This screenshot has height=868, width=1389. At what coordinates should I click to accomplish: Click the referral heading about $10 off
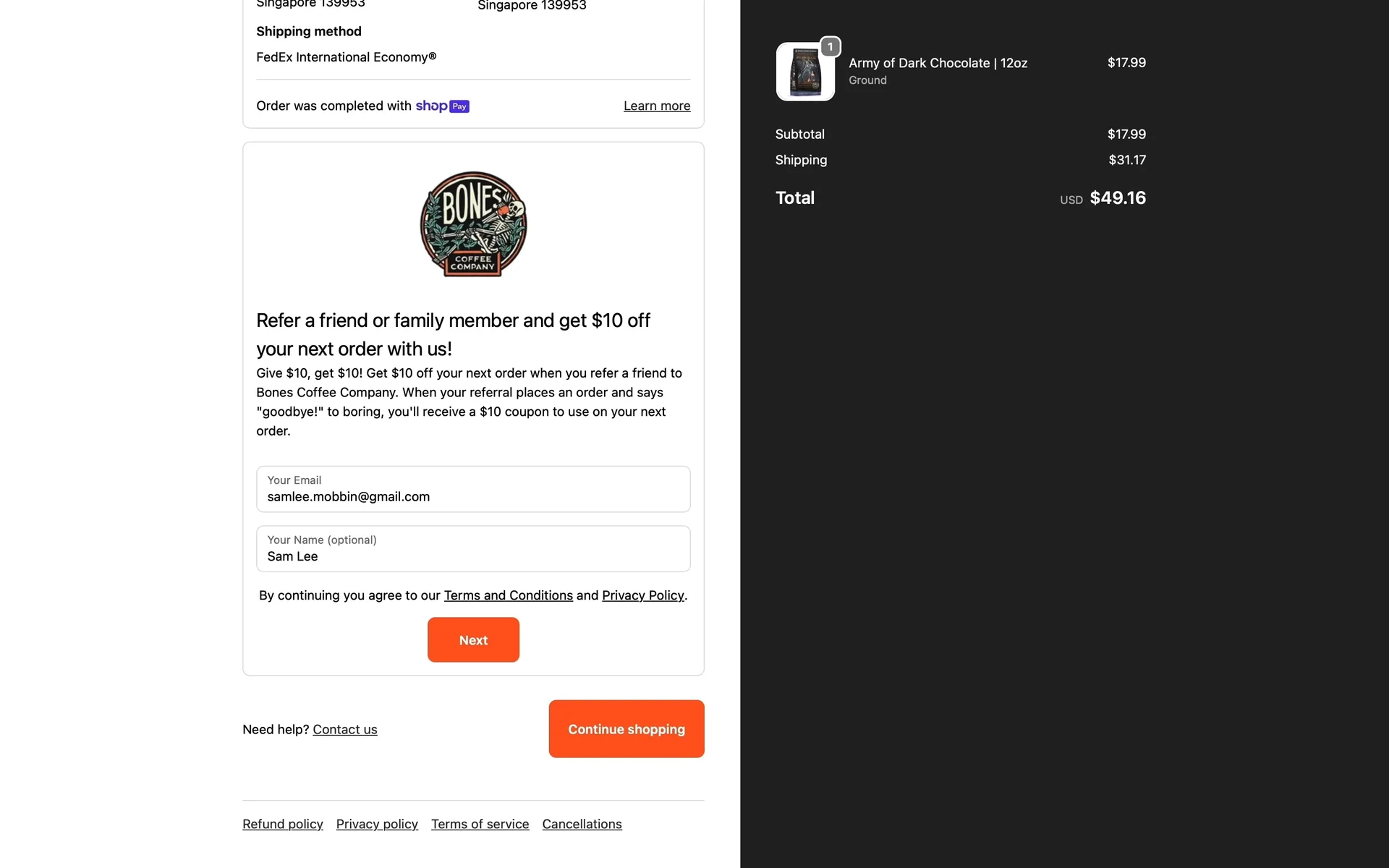click(x=453, y=335)
